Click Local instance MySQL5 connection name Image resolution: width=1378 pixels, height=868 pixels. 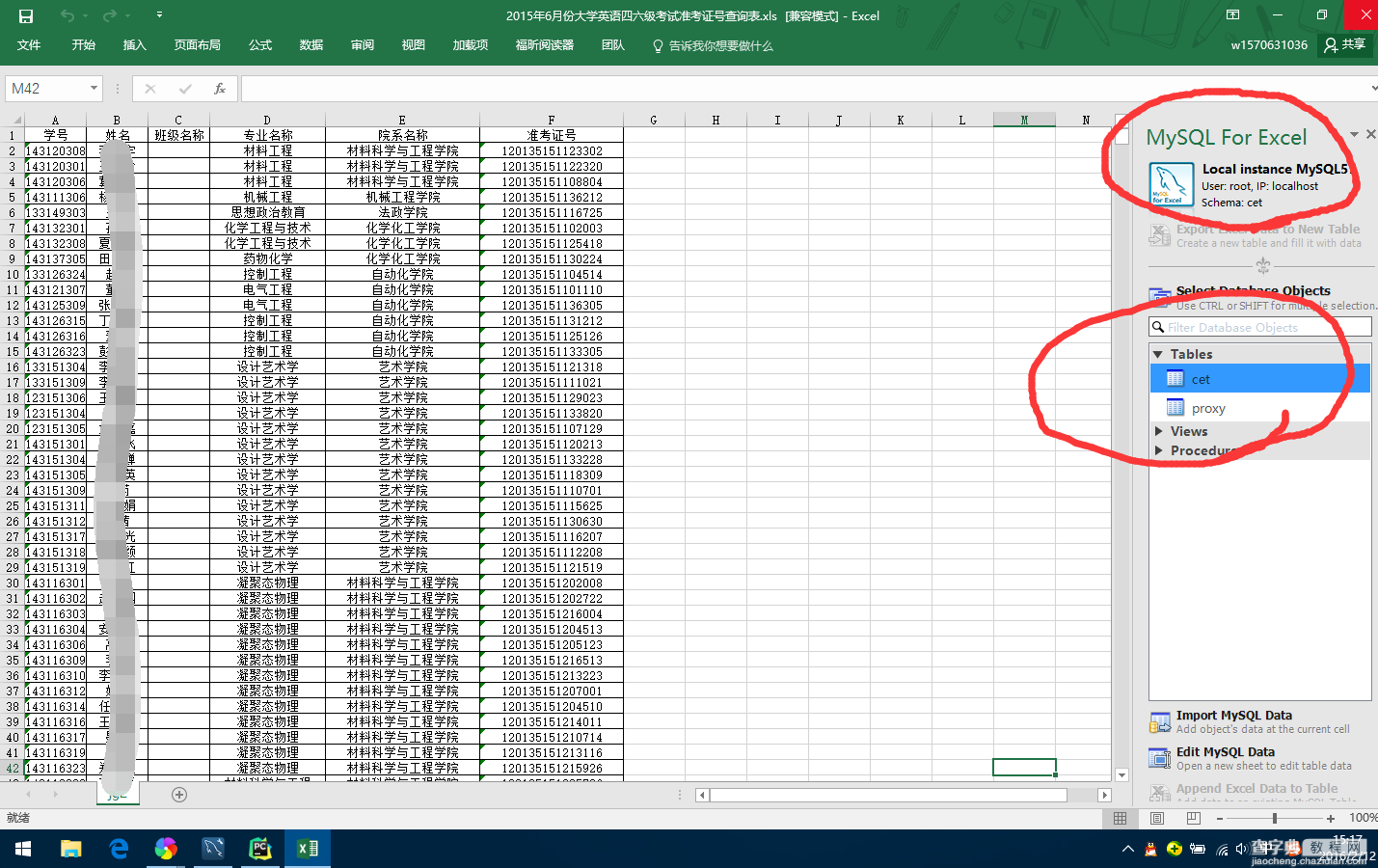1275,169
